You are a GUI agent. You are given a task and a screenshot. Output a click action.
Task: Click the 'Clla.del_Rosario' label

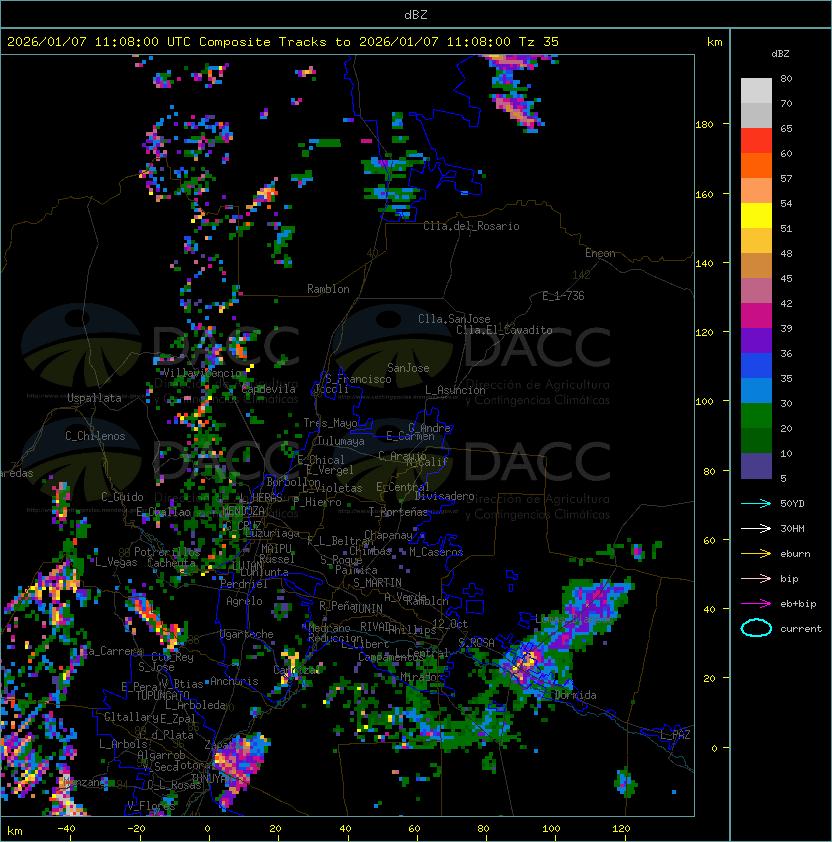[471, 226]
